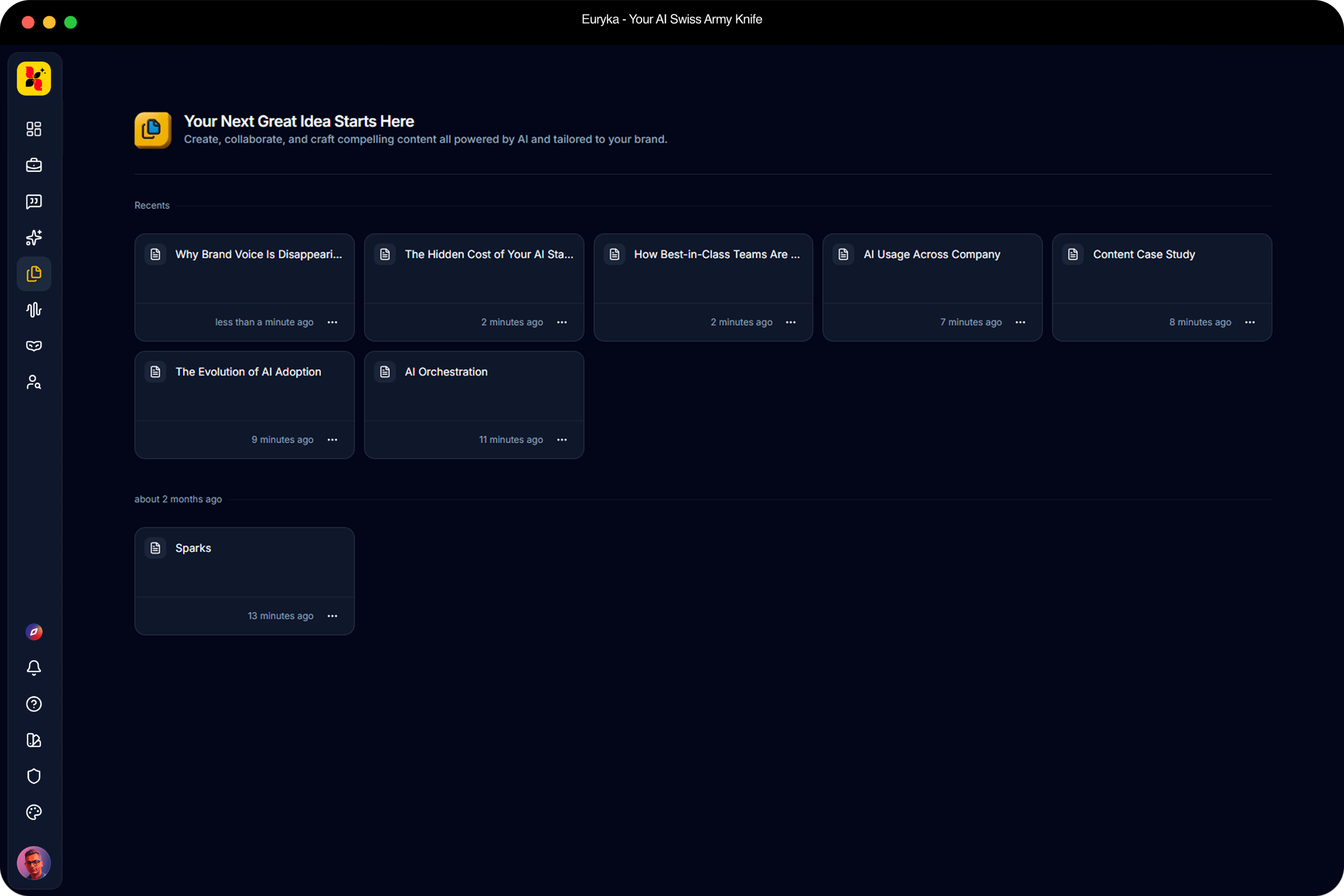Click the about 2 months ago label
1344x896 pixels.
point(178,499)
